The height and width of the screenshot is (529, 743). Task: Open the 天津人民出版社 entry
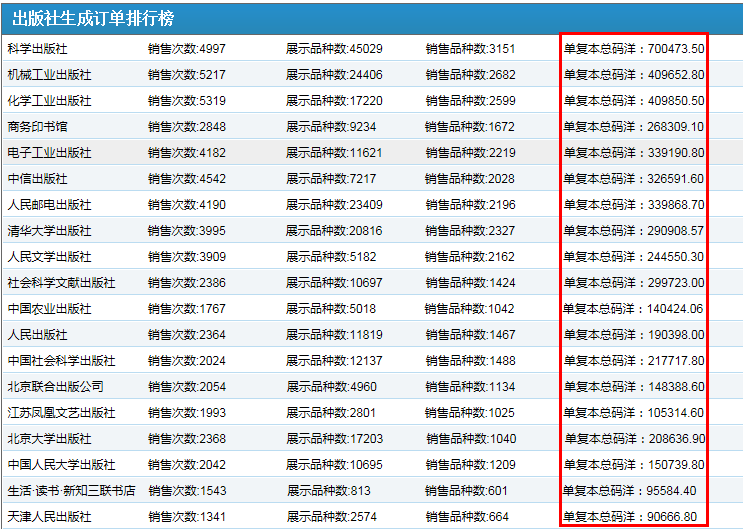[x=50, y=517]
